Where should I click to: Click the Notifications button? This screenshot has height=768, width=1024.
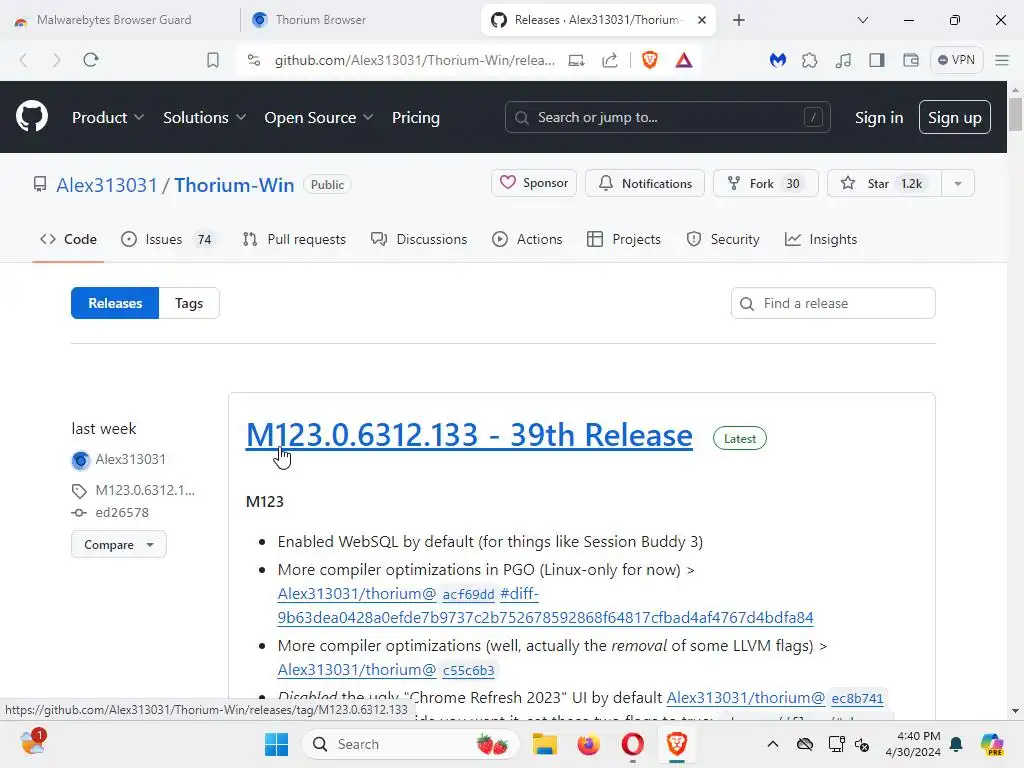tap(645, 184)
